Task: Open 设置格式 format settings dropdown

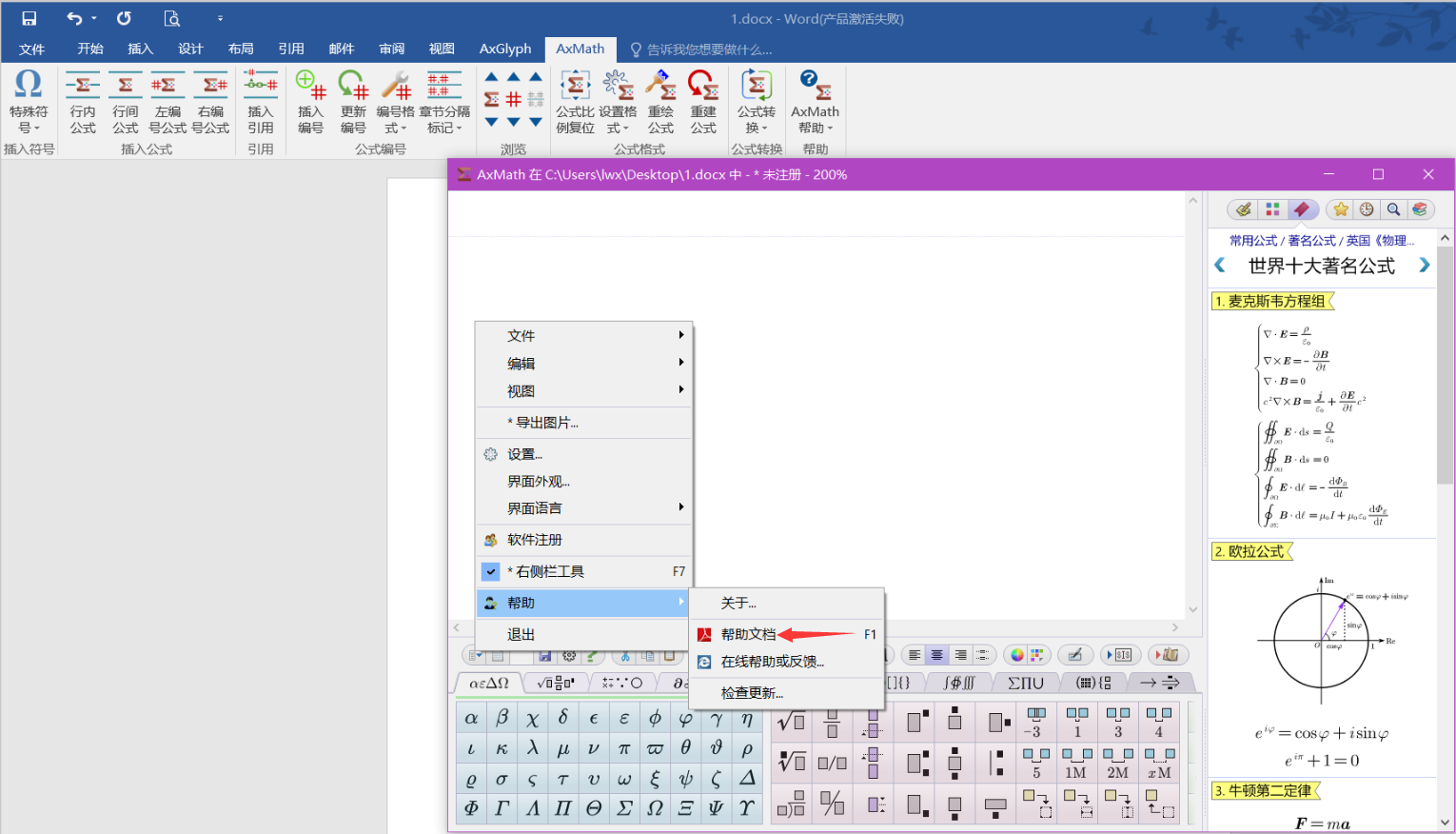Action: [618, 103]
